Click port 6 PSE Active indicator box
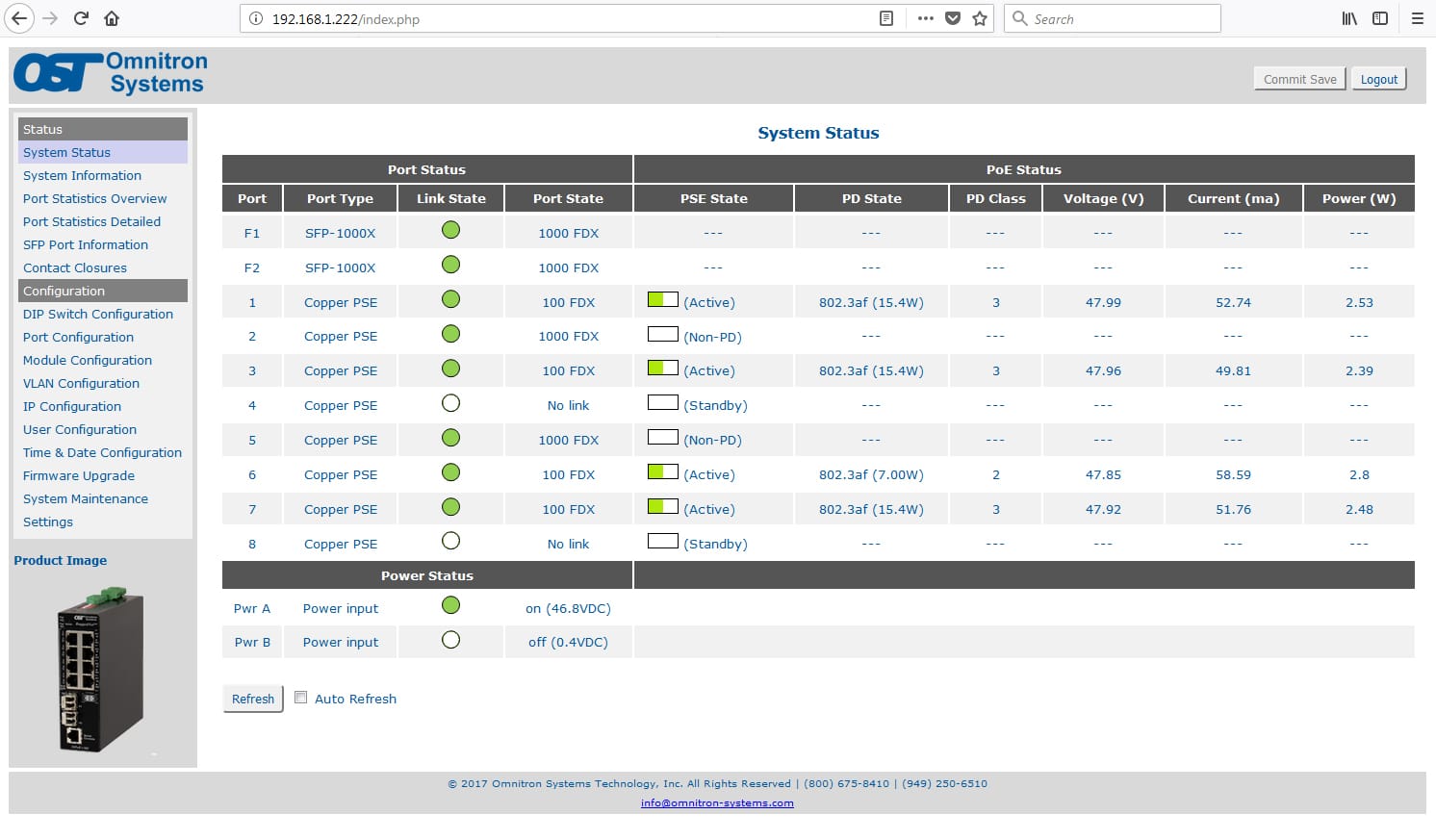The height and width of the screenshot is (840, 1436). click(663, 471)
